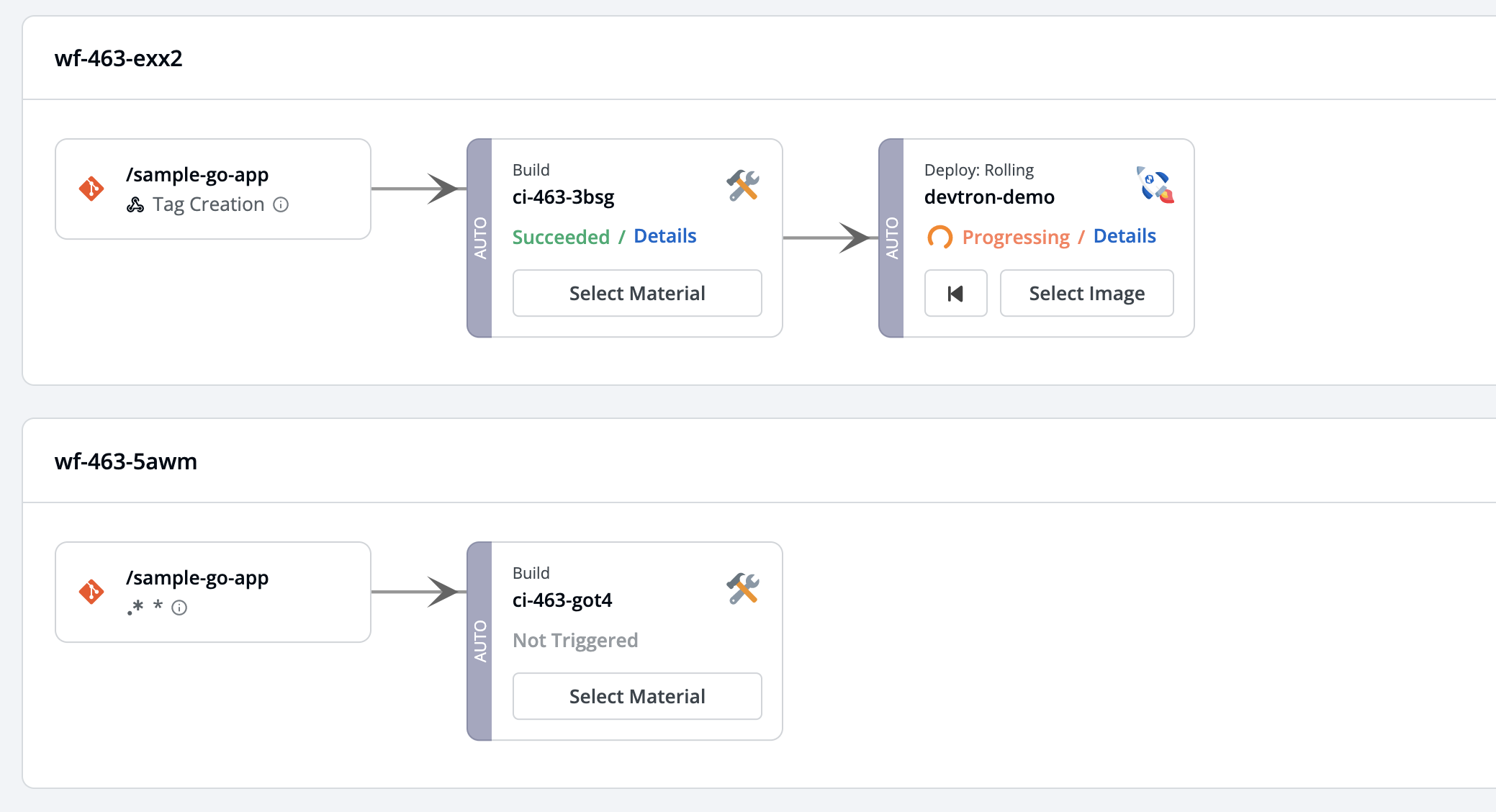Click the webhook icon beside Tag Creation

click(x=135, y=205)
